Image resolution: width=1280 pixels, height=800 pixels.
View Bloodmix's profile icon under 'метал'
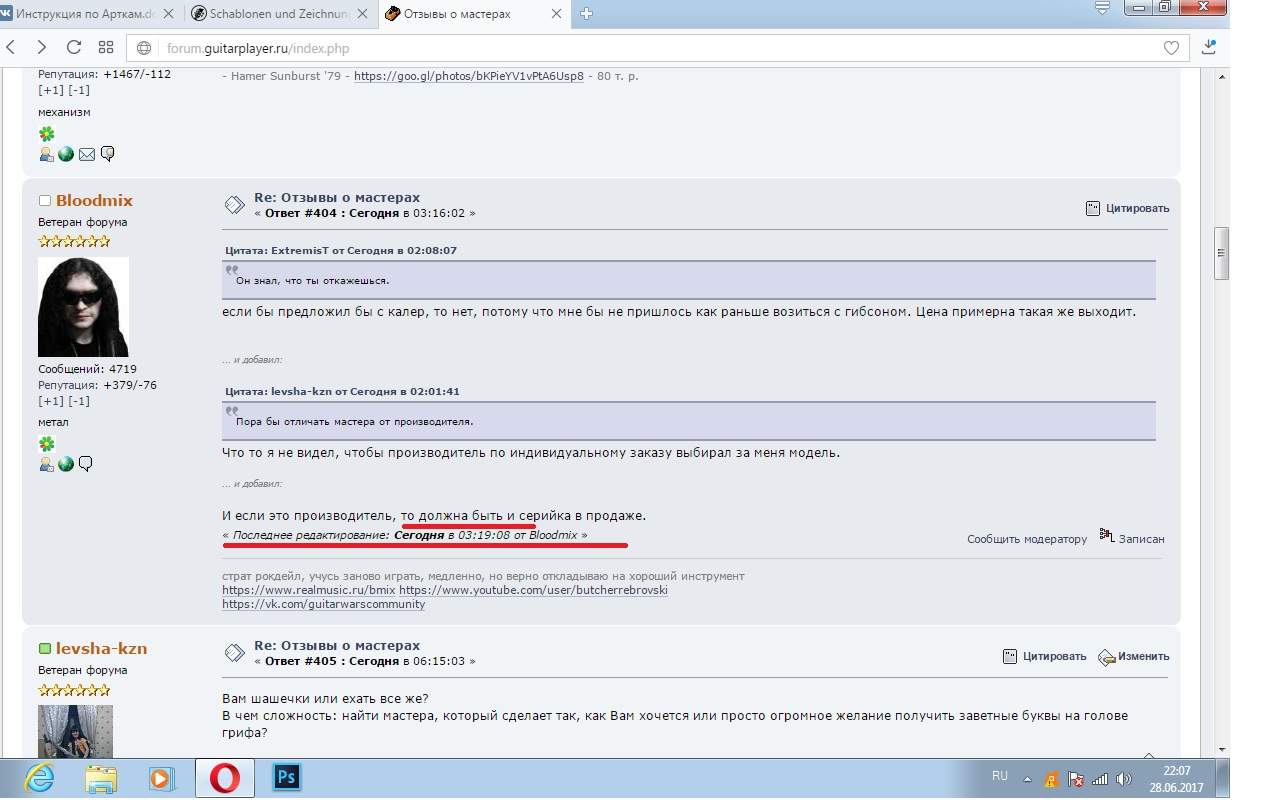(x=46, y=464)
